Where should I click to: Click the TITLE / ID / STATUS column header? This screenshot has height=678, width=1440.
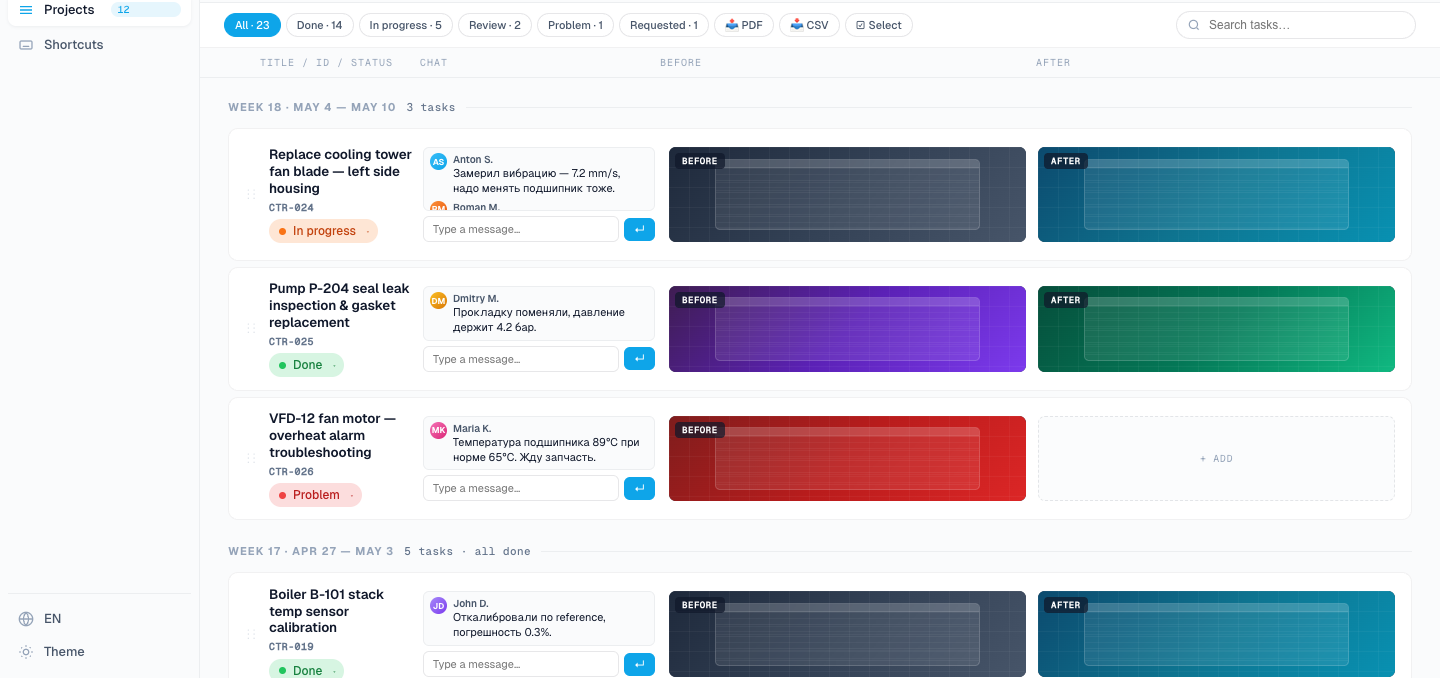click(x=326, y=63)
